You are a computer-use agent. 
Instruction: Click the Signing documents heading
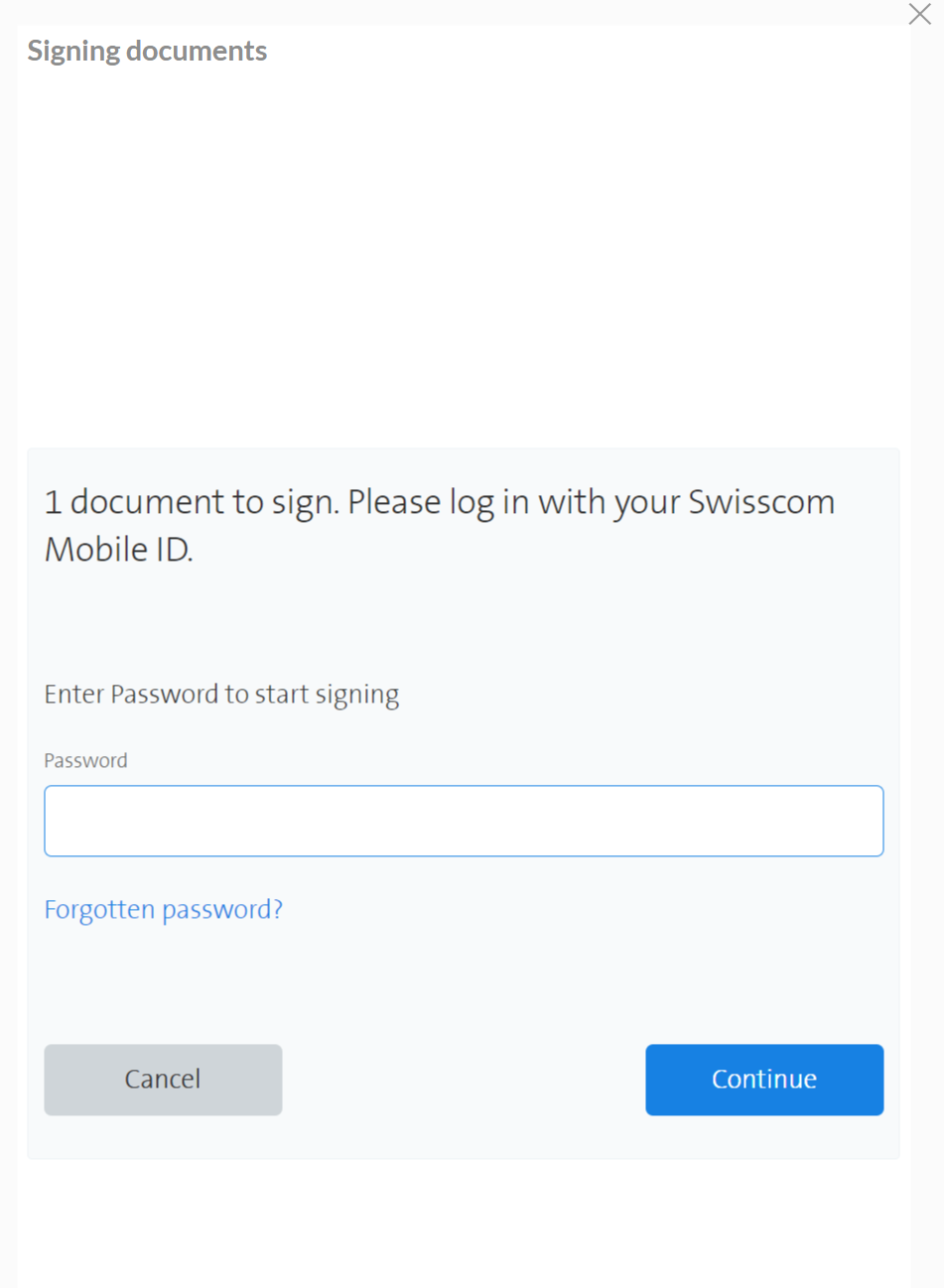point(147,52)
